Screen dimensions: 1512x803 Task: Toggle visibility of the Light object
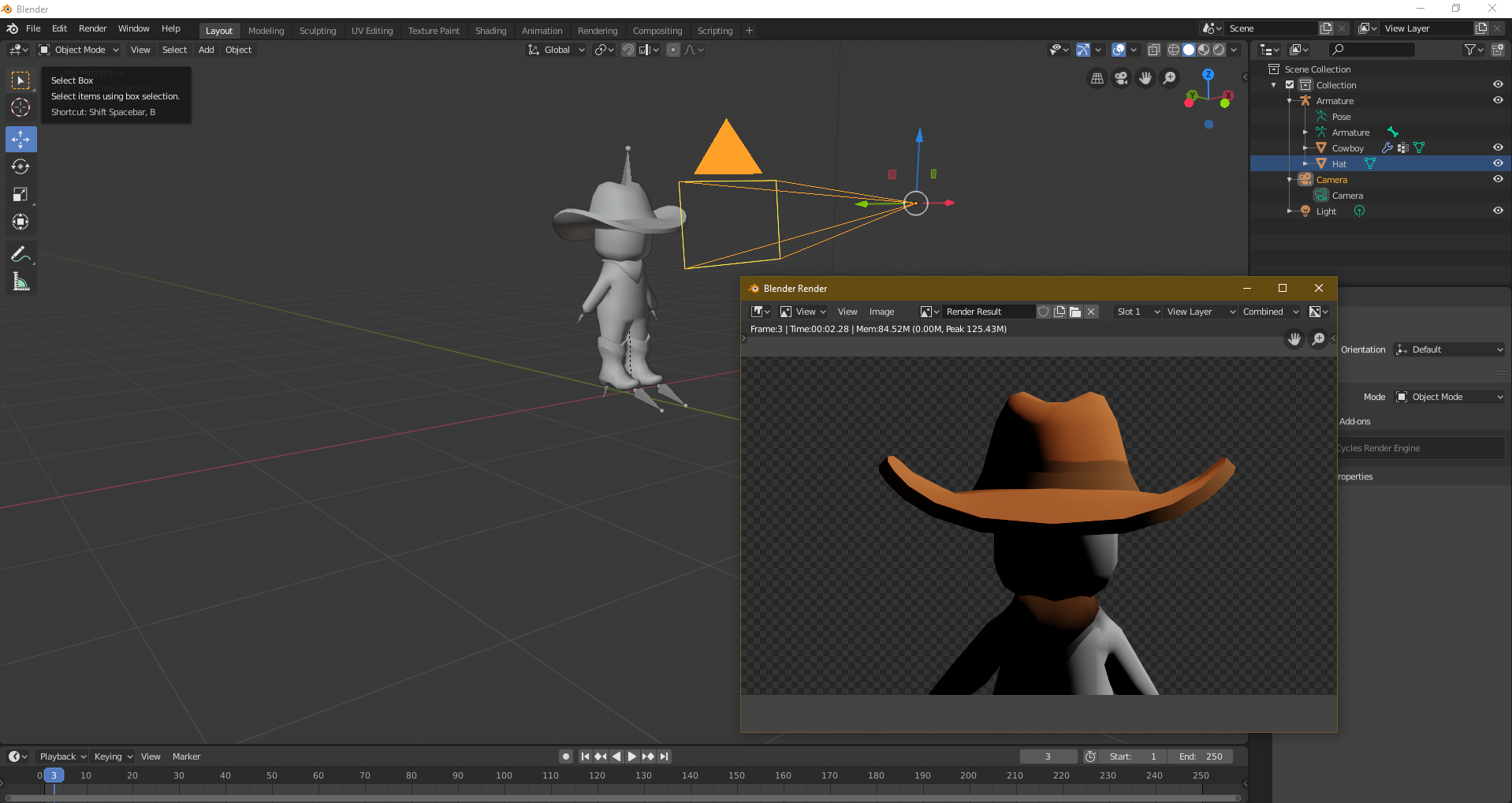point(1498,211)
